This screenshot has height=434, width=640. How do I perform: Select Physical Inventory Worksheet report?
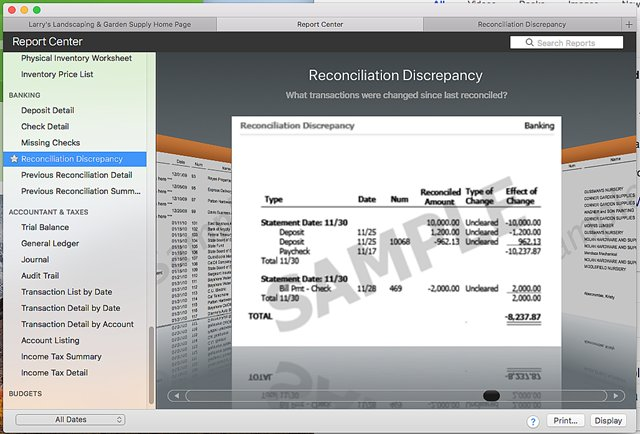[x=76, y=58]
